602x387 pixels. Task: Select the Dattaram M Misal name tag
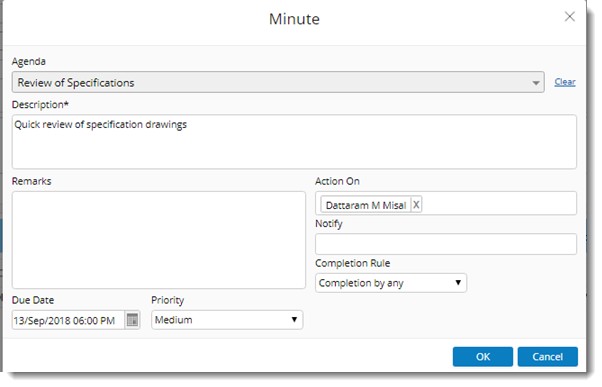coord(366,205)
